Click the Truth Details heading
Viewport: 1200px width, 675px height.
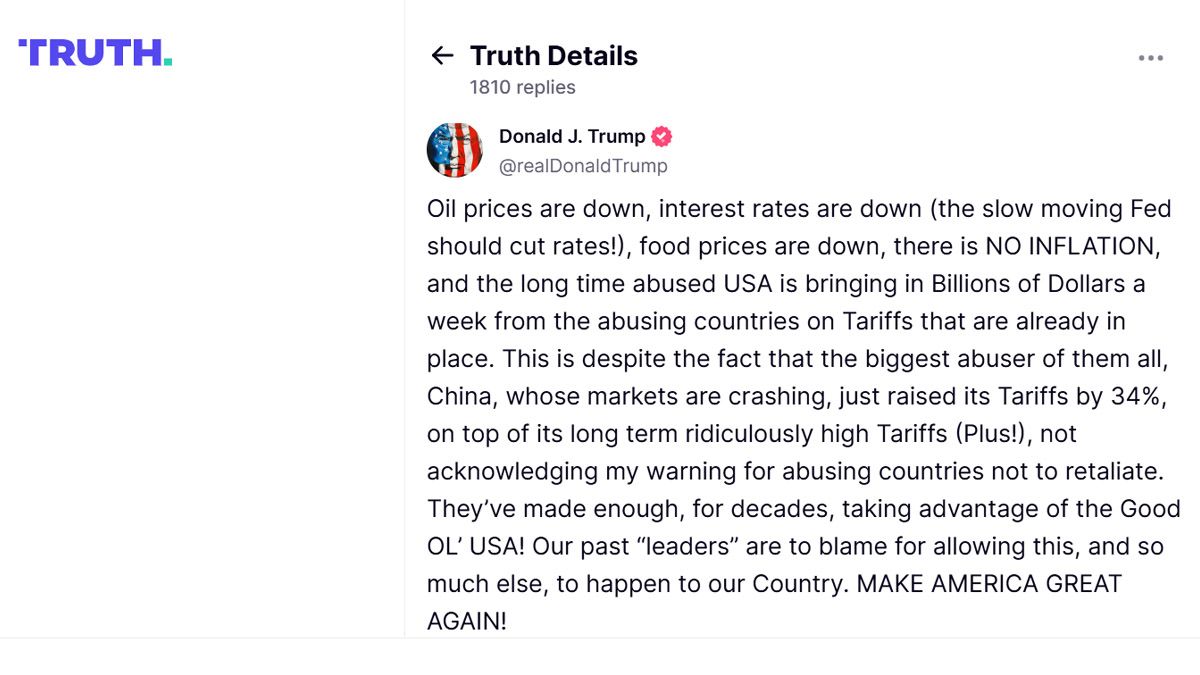pyautogui.click(x=553, y=56)
